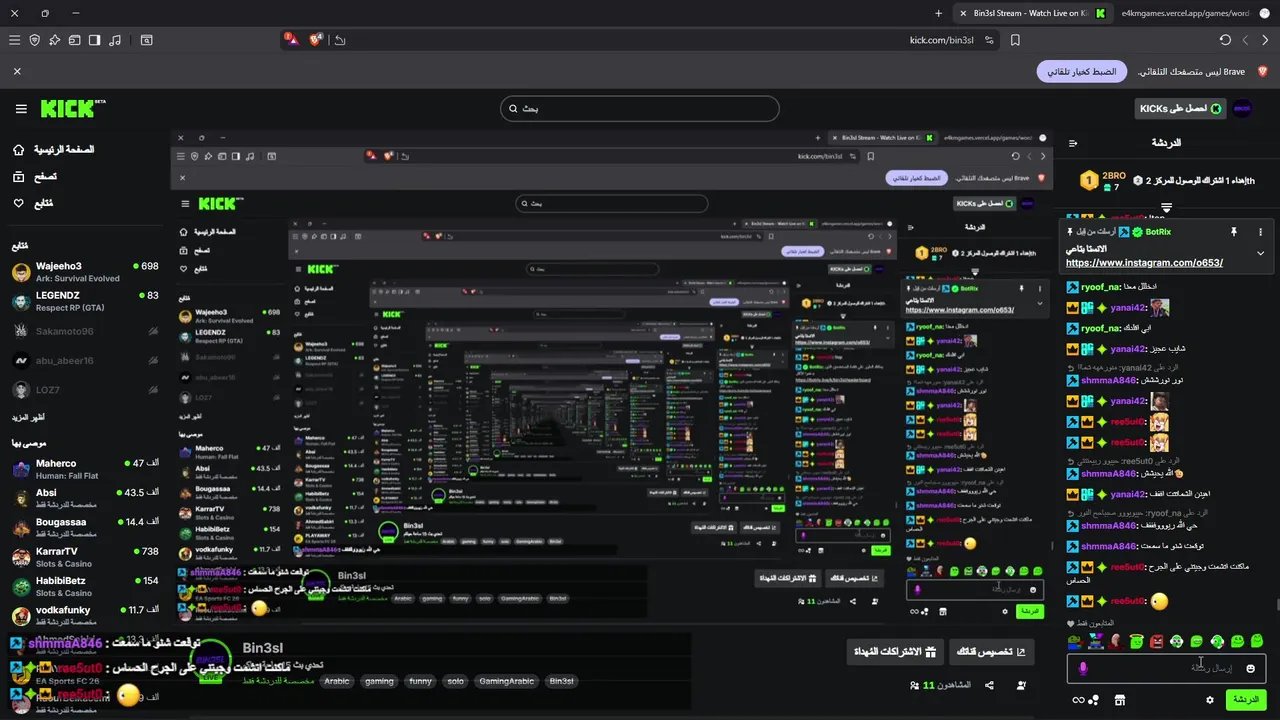The image size is (1280, 720).
Task: Open the Brave wallet icon in toolbar
Action: [74, 40]
